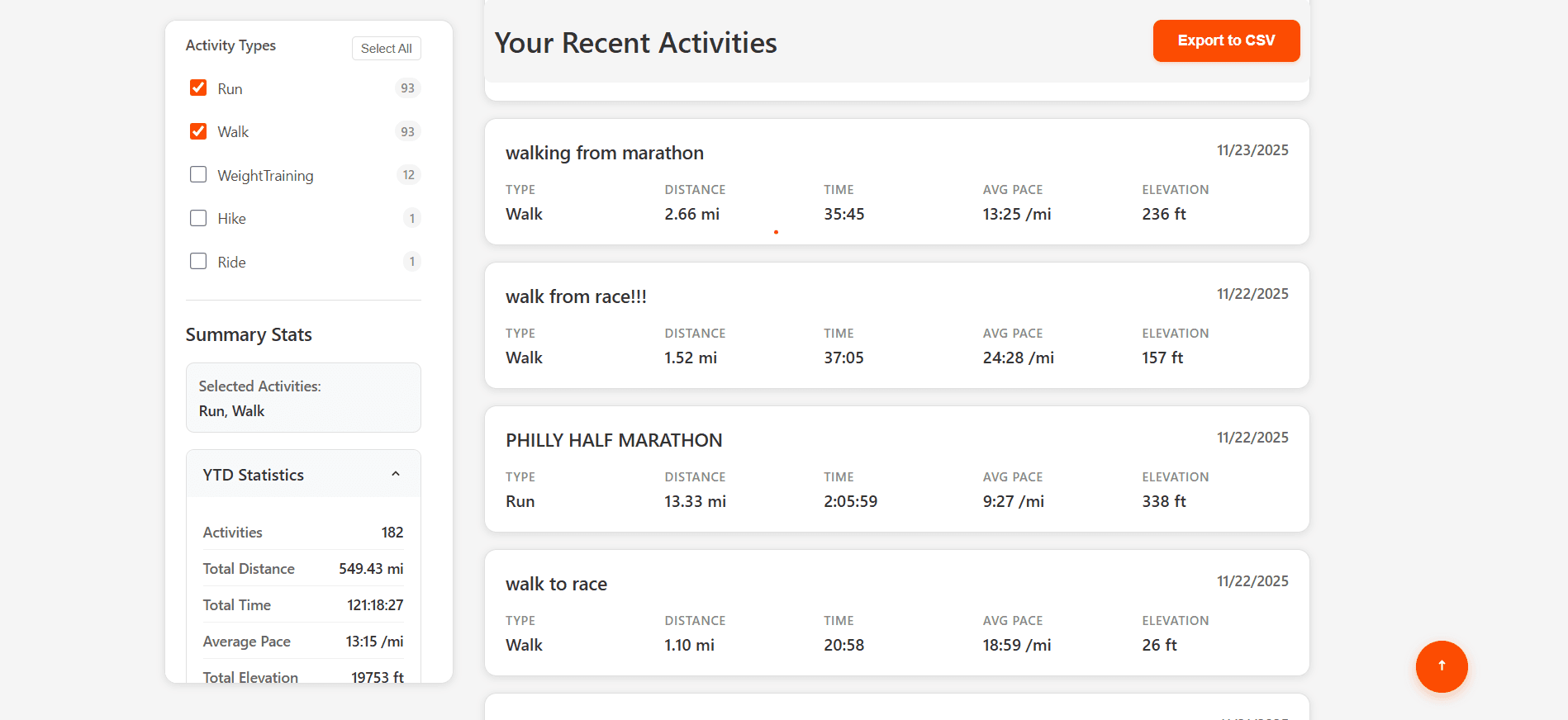
Task: Enable the Hike activity filter
Action: (197, 218)
